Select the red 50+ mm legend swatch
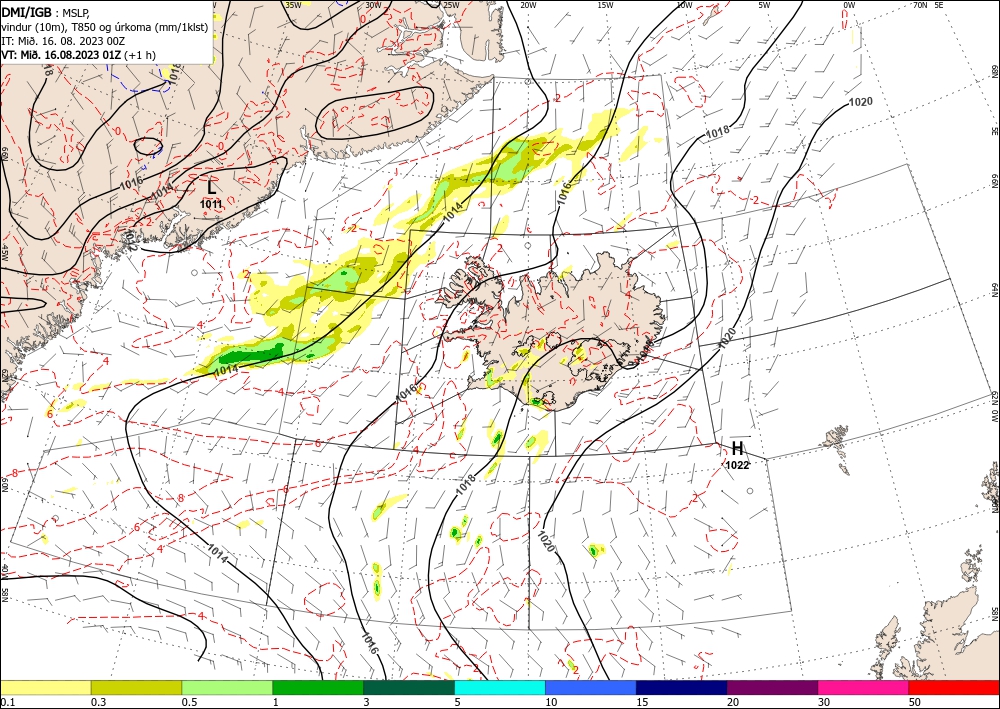The width and height of the screenshot is (1000, 709). click(954, 687)
